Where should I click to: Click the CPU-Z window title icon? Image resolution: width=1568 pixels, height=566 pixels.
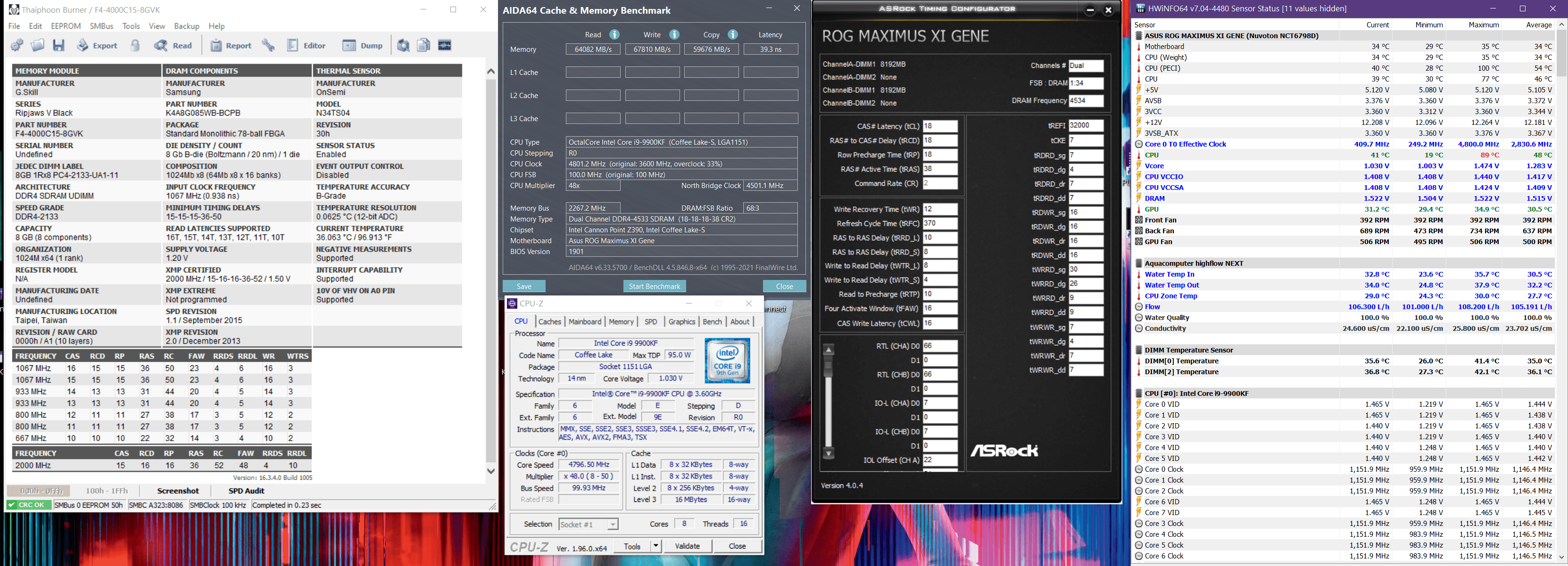[513, 303]
